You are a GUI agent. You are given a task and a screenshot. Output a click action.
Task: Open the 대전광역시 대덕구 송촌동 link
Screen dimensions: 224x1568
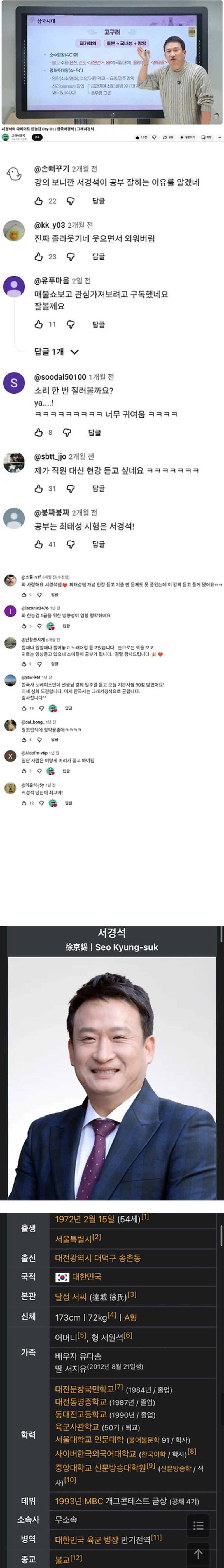point(98,1257)
